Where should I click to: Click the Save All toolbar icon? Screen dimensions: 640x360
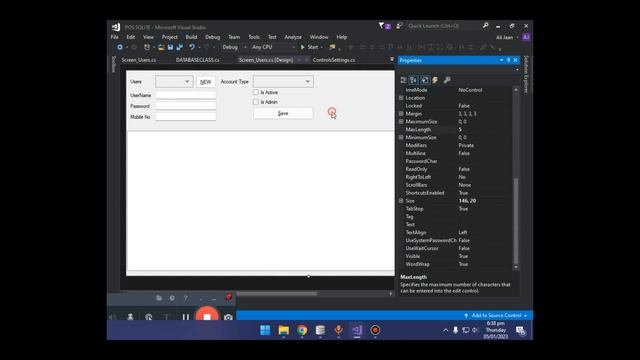pos(179,47)
